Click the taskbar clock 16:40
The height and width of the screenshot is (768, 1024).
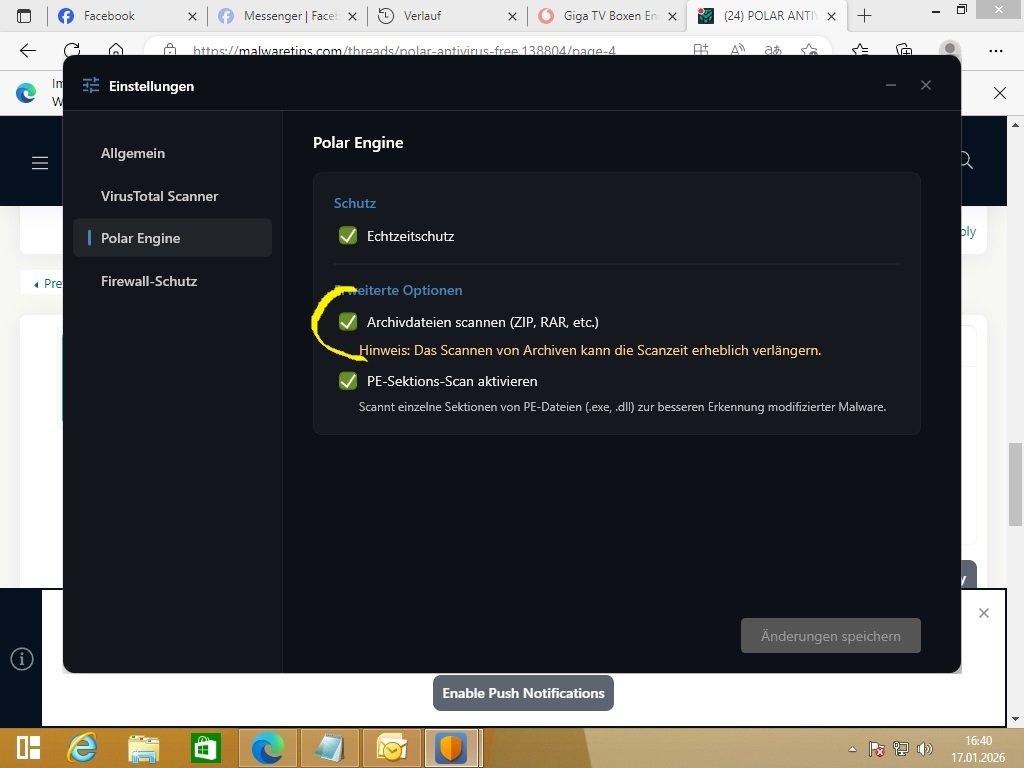coord(978,741)
